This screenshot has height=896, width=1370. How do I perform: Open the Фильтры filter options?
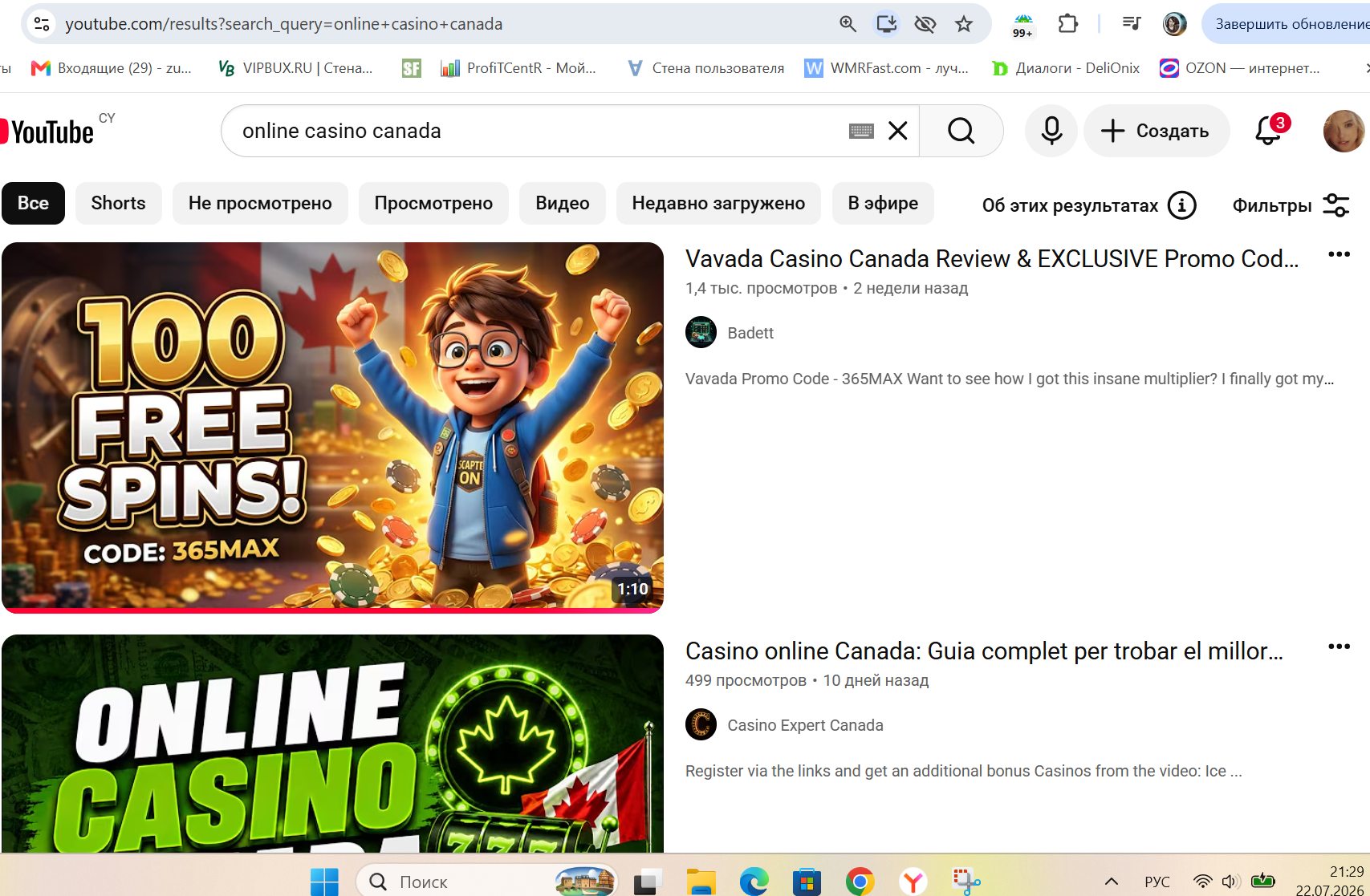point(1291,205)
